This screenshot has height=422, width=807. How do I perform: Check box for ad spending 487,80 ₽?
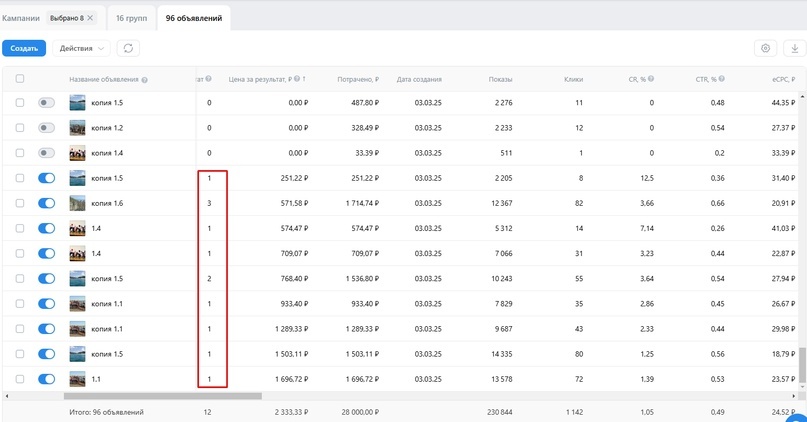(x=20, y=102)
